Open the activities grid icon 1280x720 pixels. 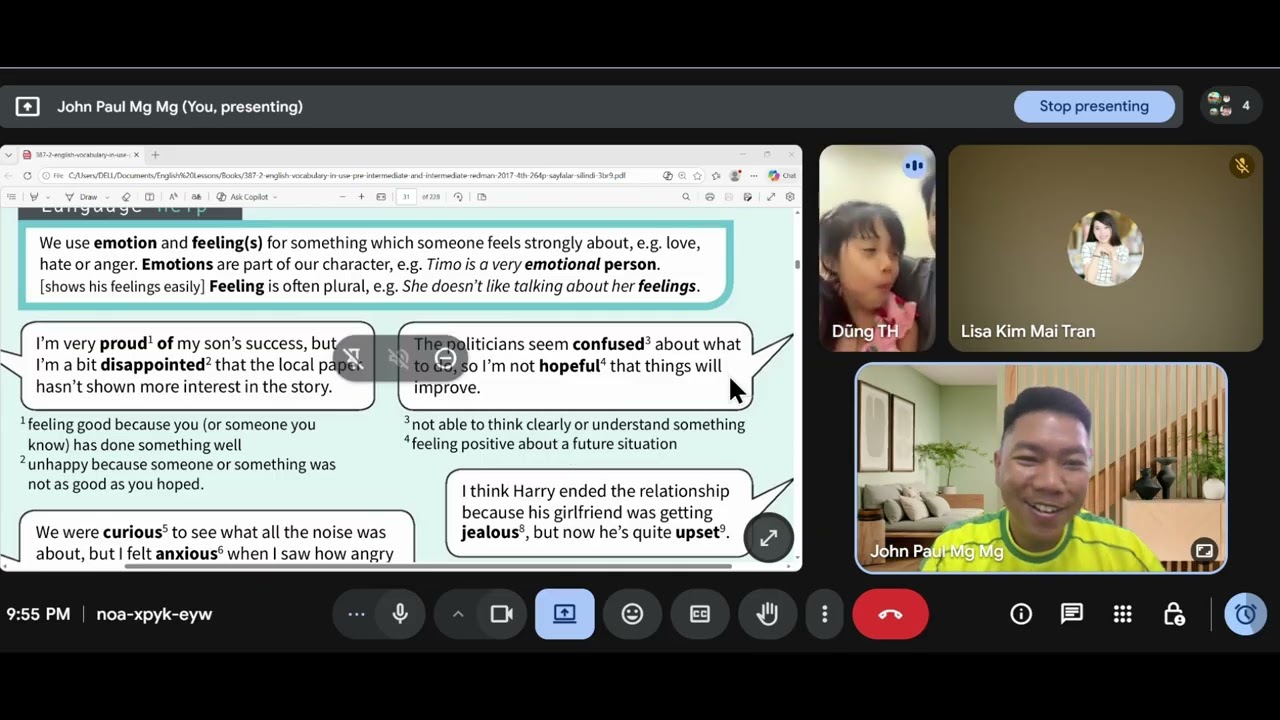tap(1123, 614)
